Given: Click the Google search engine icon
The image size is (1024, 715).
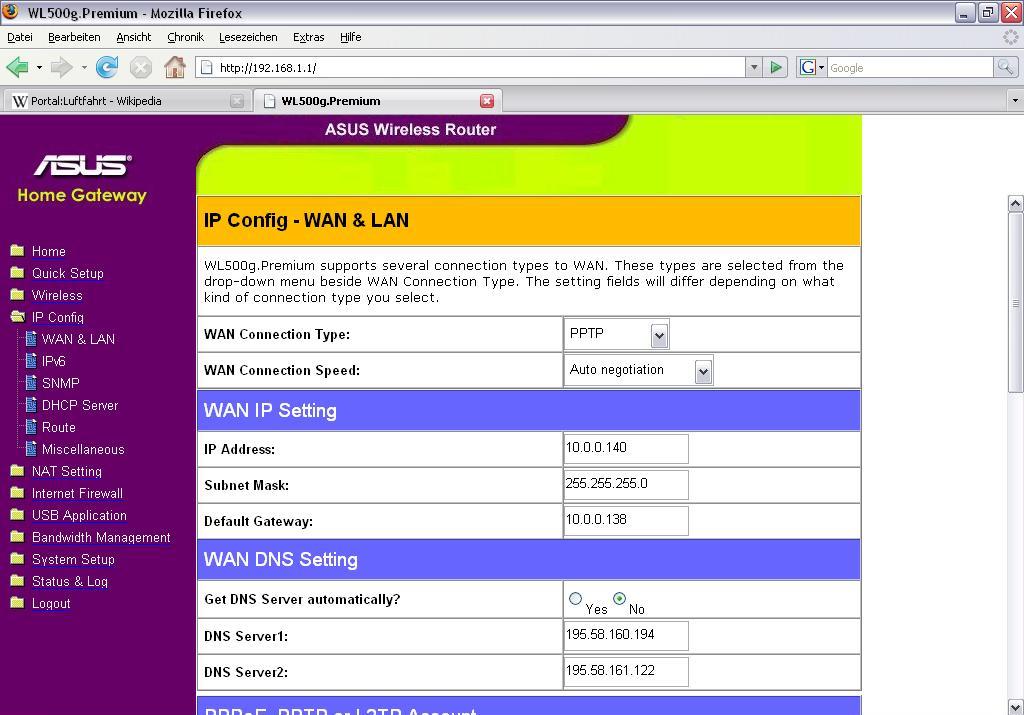Looking at the screenshot, I should (x=808, y=67).
